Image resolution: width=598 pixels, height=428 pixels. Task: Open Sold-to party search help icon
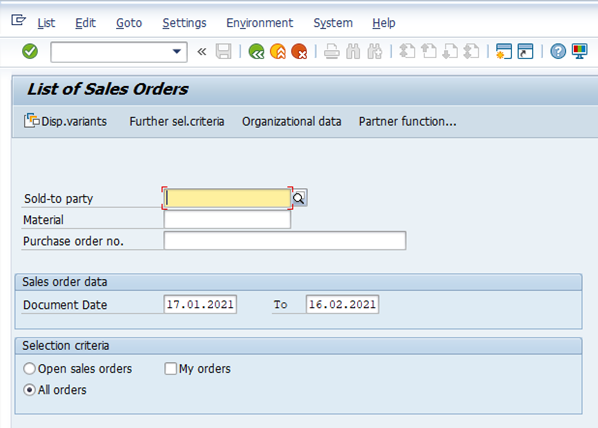point(299,198)
